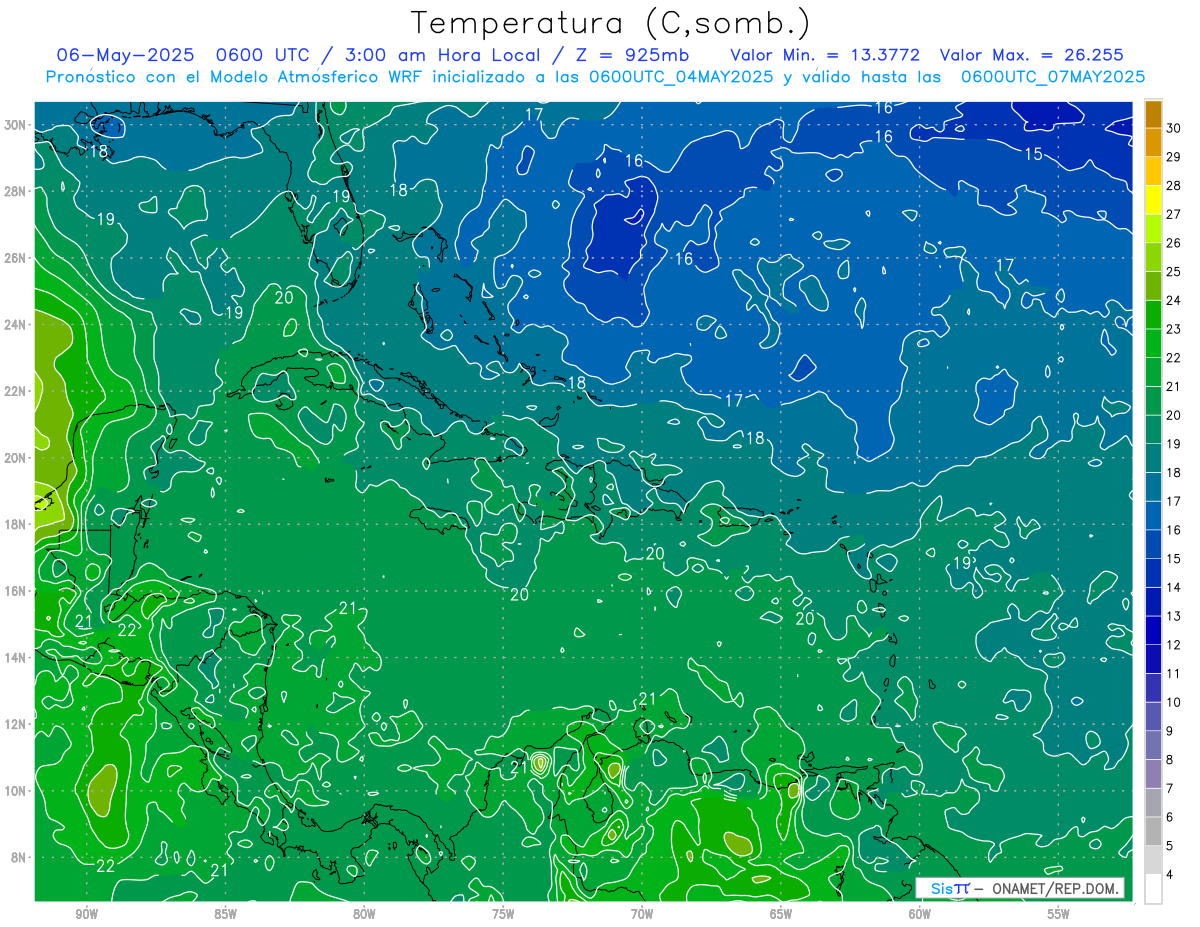
Task: Click the colorbar scale label '24'
Action: (1174, 300)
